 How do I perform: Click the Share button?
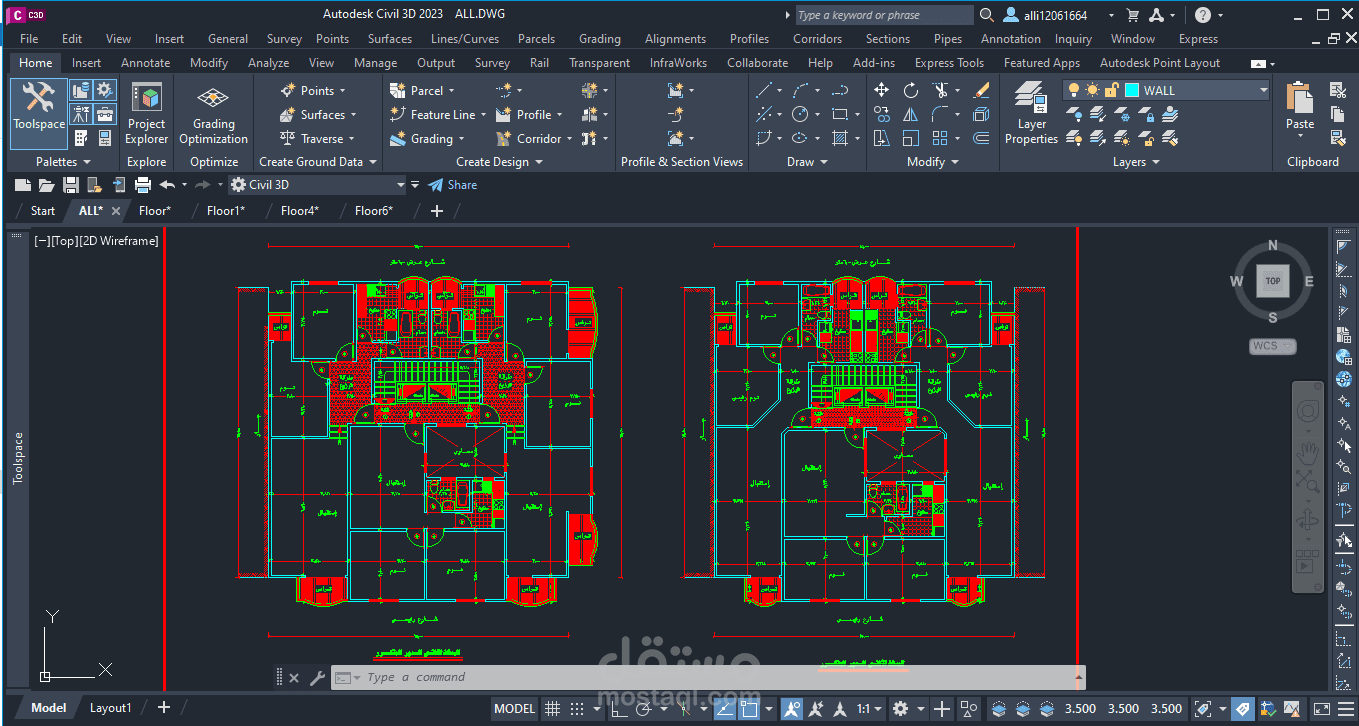coord(453,185)
